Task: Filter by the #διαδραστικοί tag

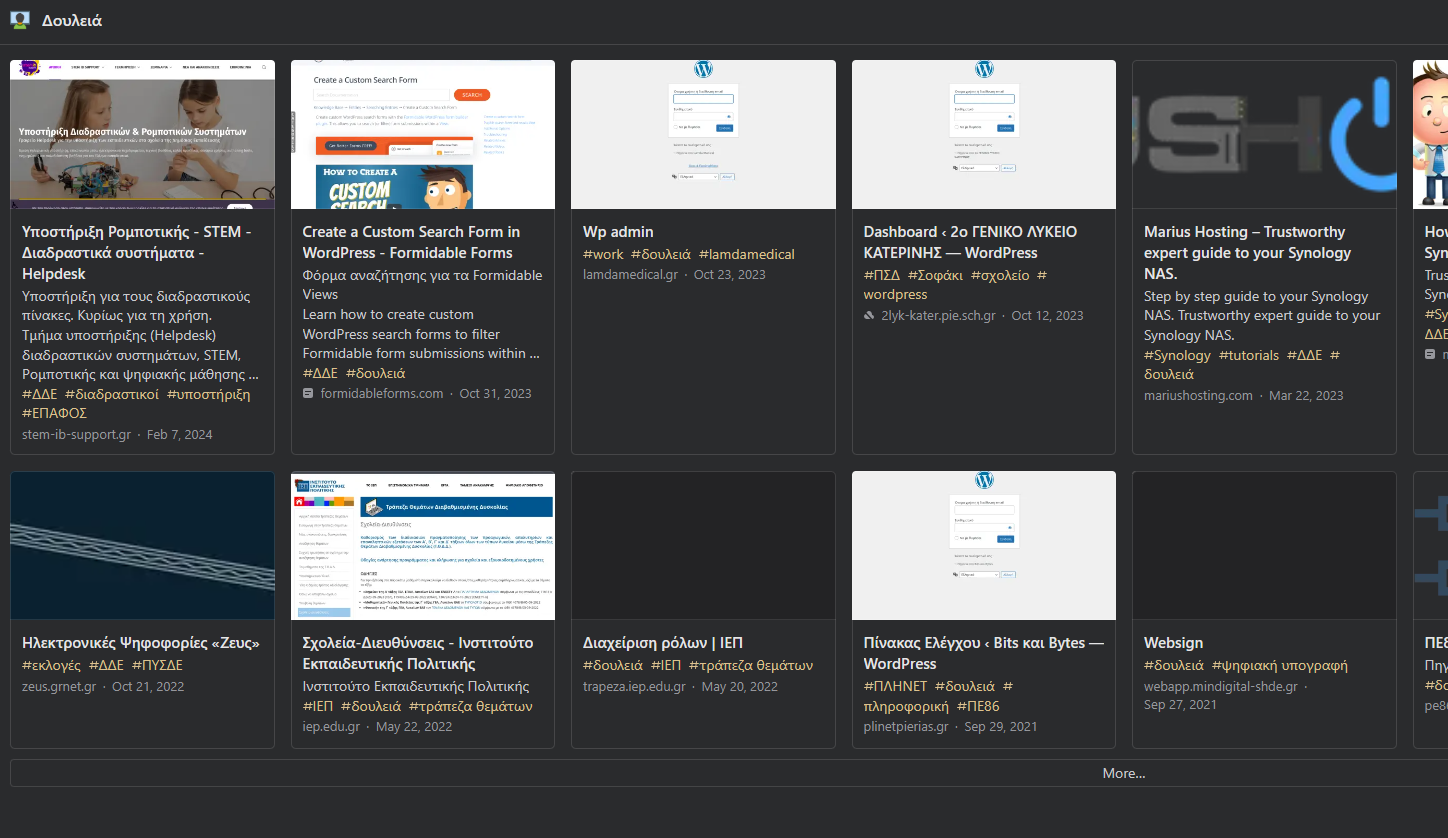Action: [x=112, y=394]
